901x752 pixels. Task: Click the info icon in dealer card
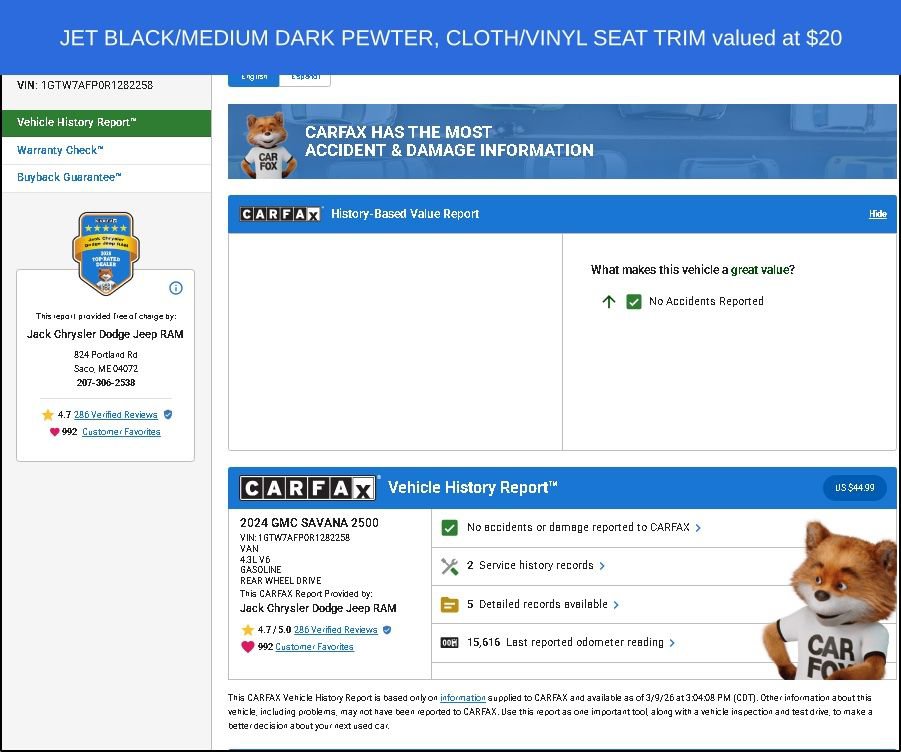pyautogui.click(x=176, y=288)
